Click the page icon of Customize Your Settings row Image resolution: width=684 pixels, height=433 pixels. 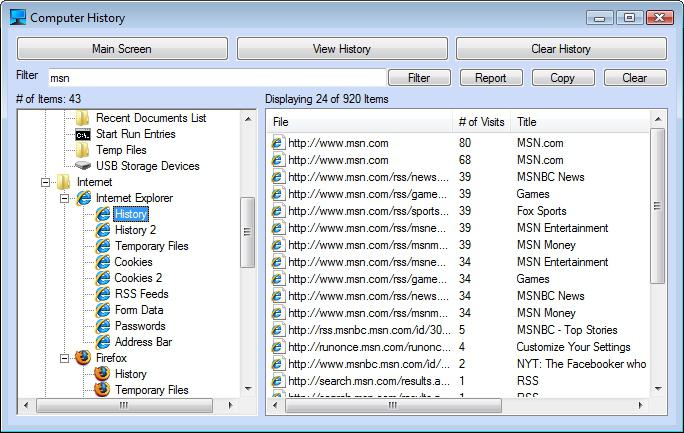pyautogui.click(x=278, y=347)
